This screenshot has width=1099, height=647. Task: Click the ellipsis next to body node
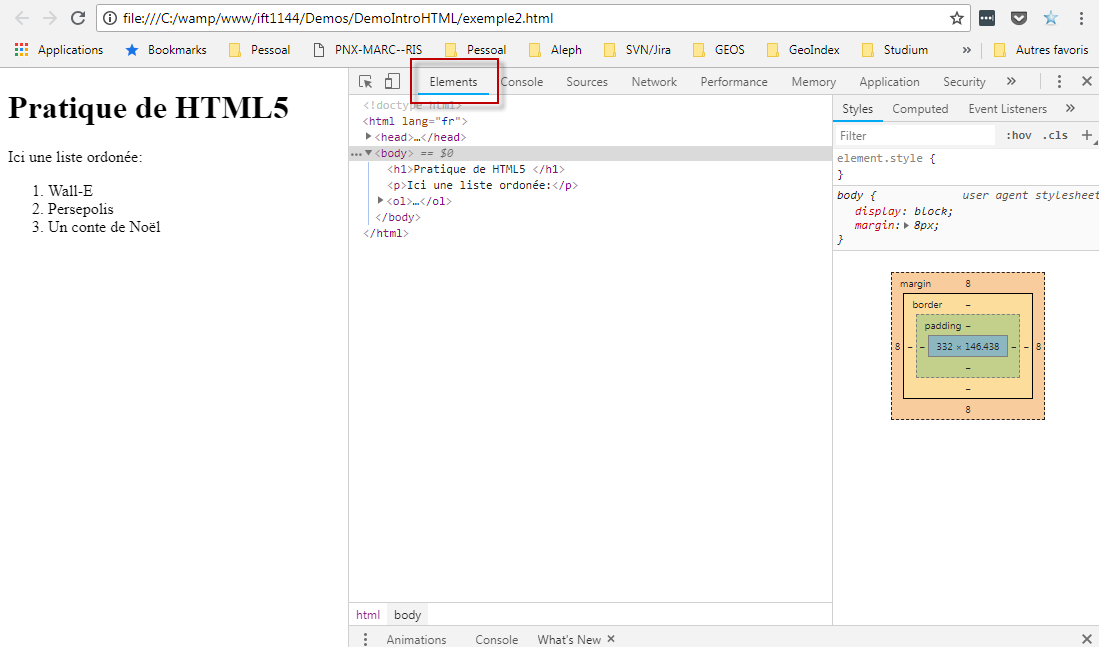[355, 154]
